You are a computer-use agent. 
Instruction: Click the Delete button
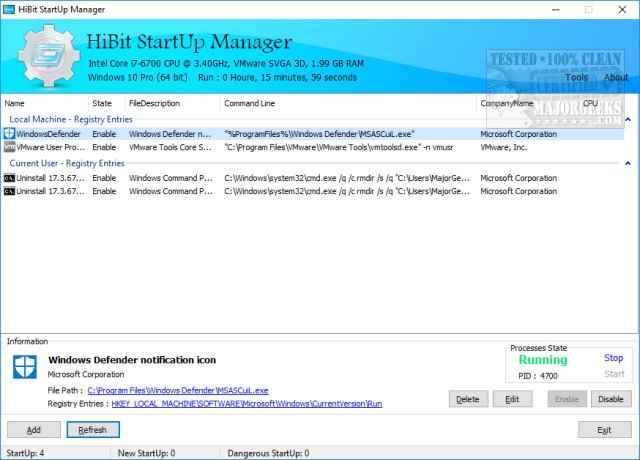(468, 399)
